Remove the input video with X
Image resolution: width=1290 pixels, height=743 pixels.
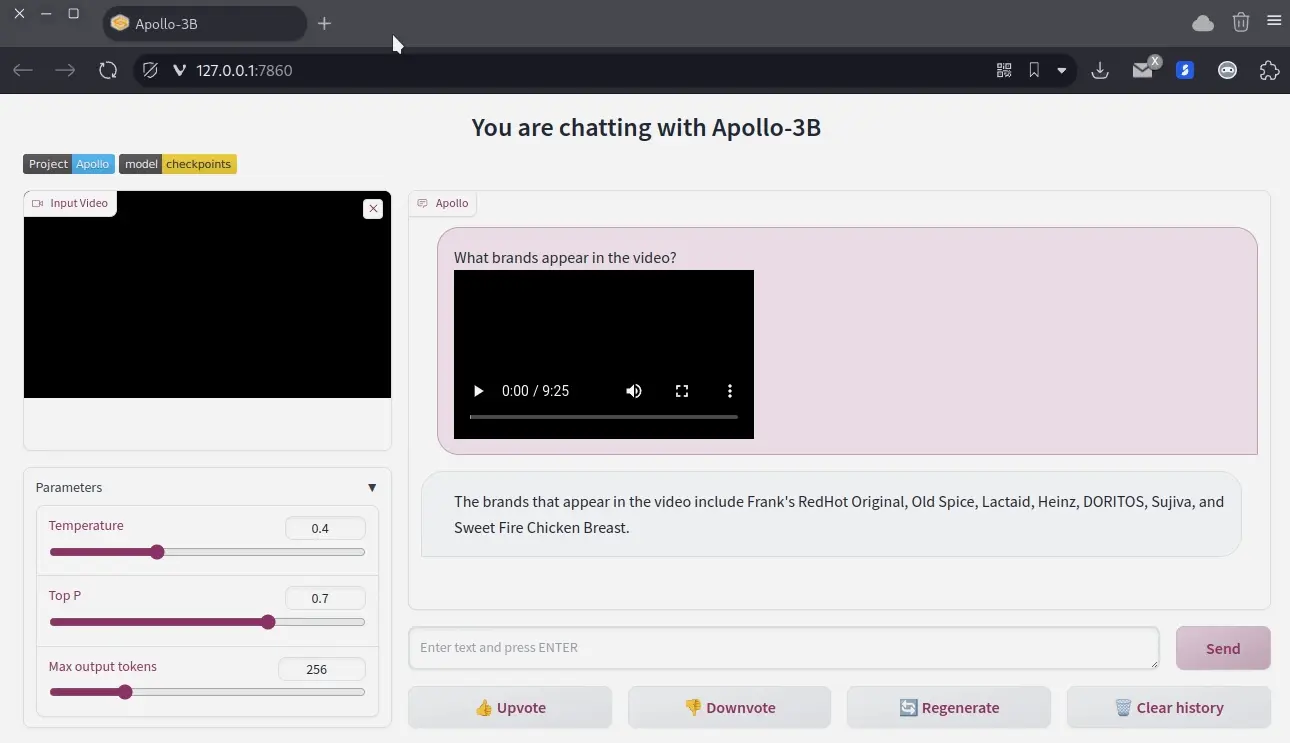coord(373,208)
